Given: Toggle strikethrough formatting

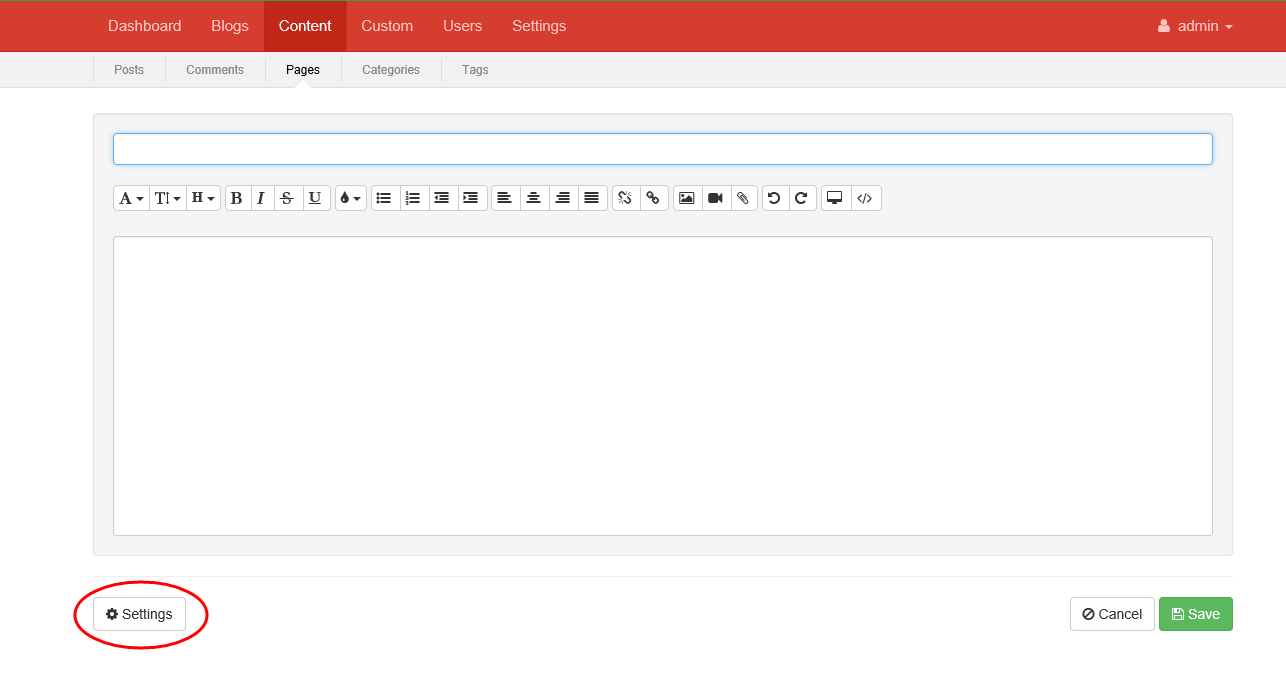Looking at the screenshot, I should [287, 198].
